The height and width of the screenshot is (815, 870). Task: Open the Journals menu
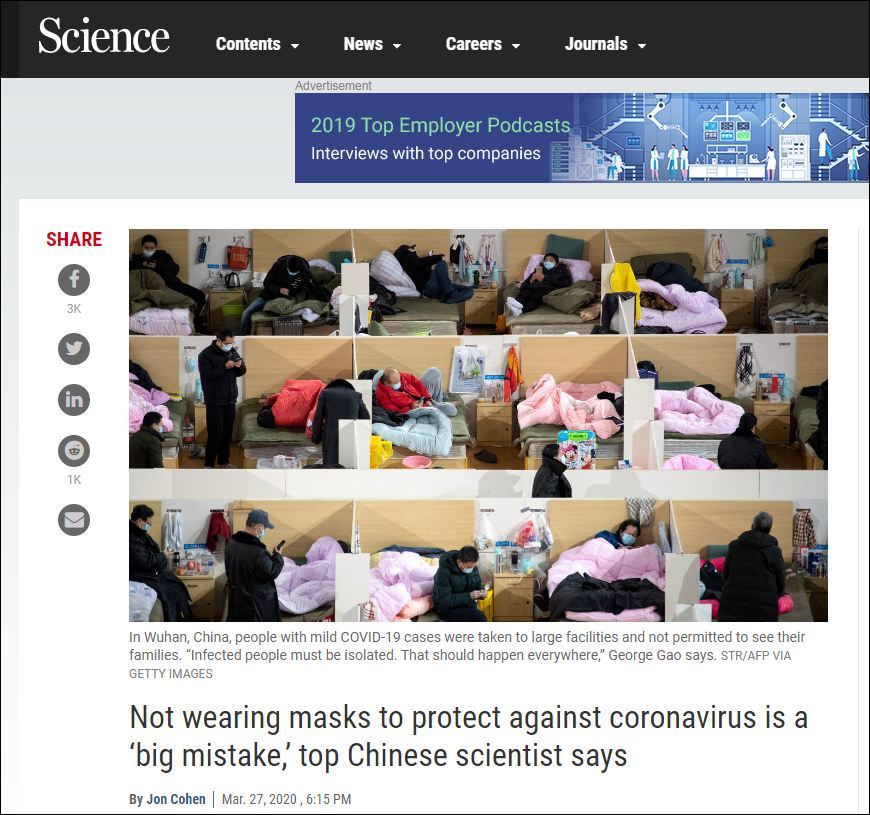click(596, 44)
